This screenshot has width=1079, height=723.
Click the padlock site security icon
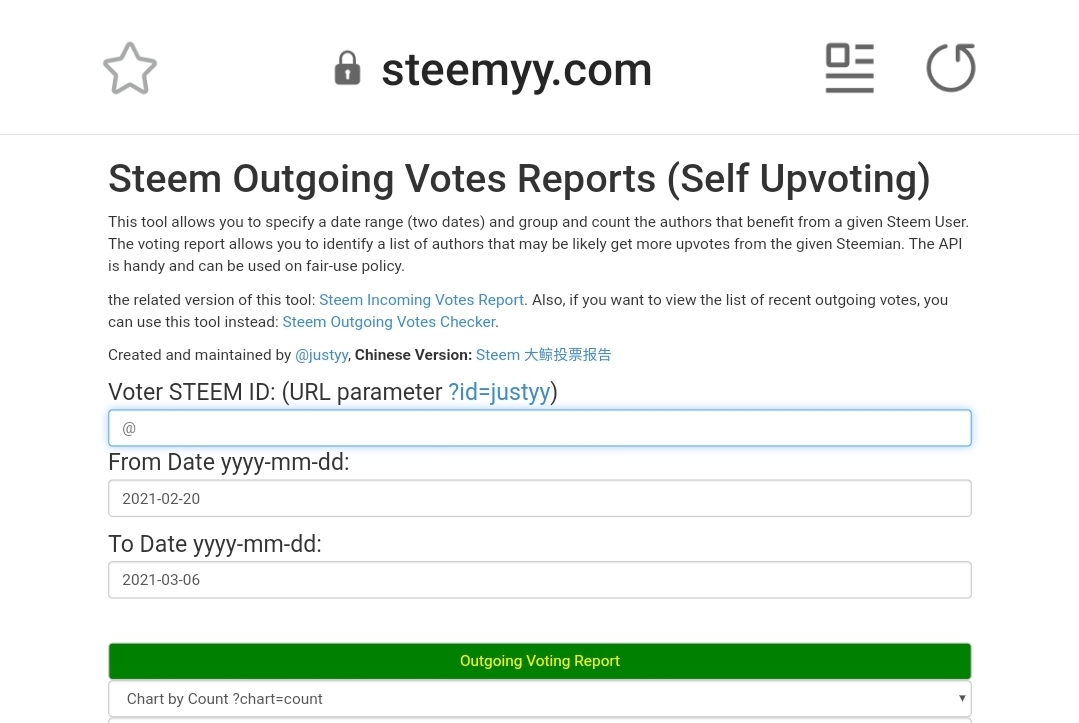pos(347,69)
